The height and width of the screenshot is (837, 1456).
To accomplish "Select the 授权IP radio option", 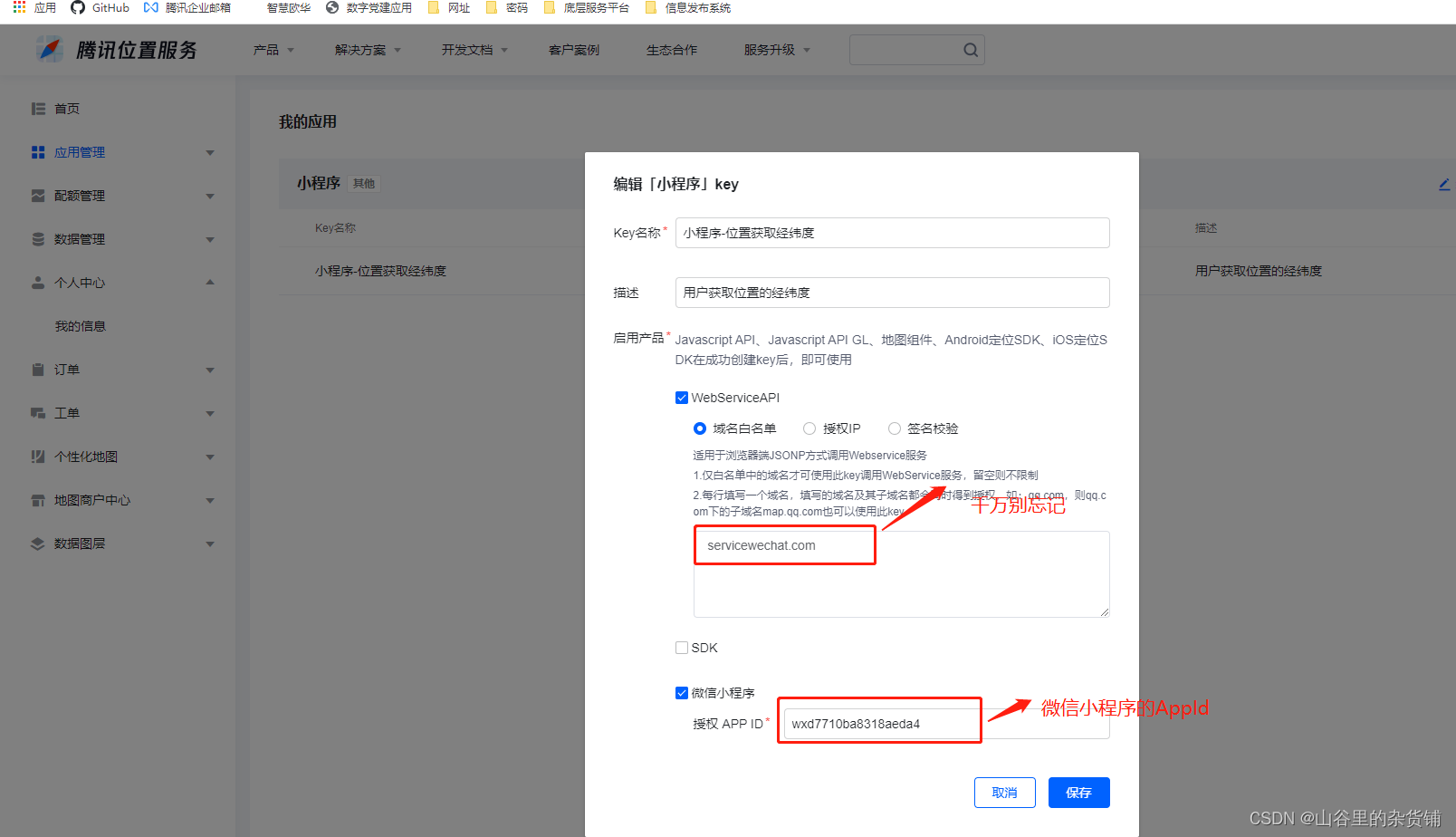I will point(809,428).
